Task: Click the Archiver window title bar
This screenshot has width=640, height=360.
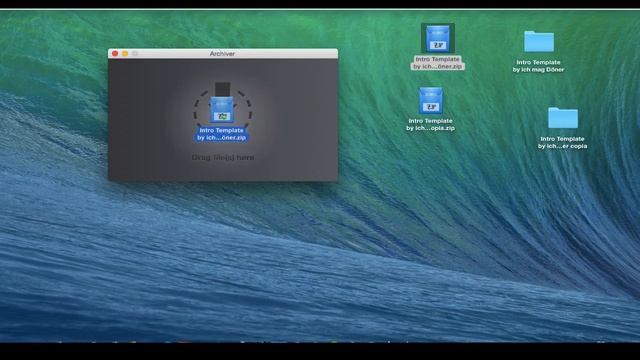Action: pos(223,53)
